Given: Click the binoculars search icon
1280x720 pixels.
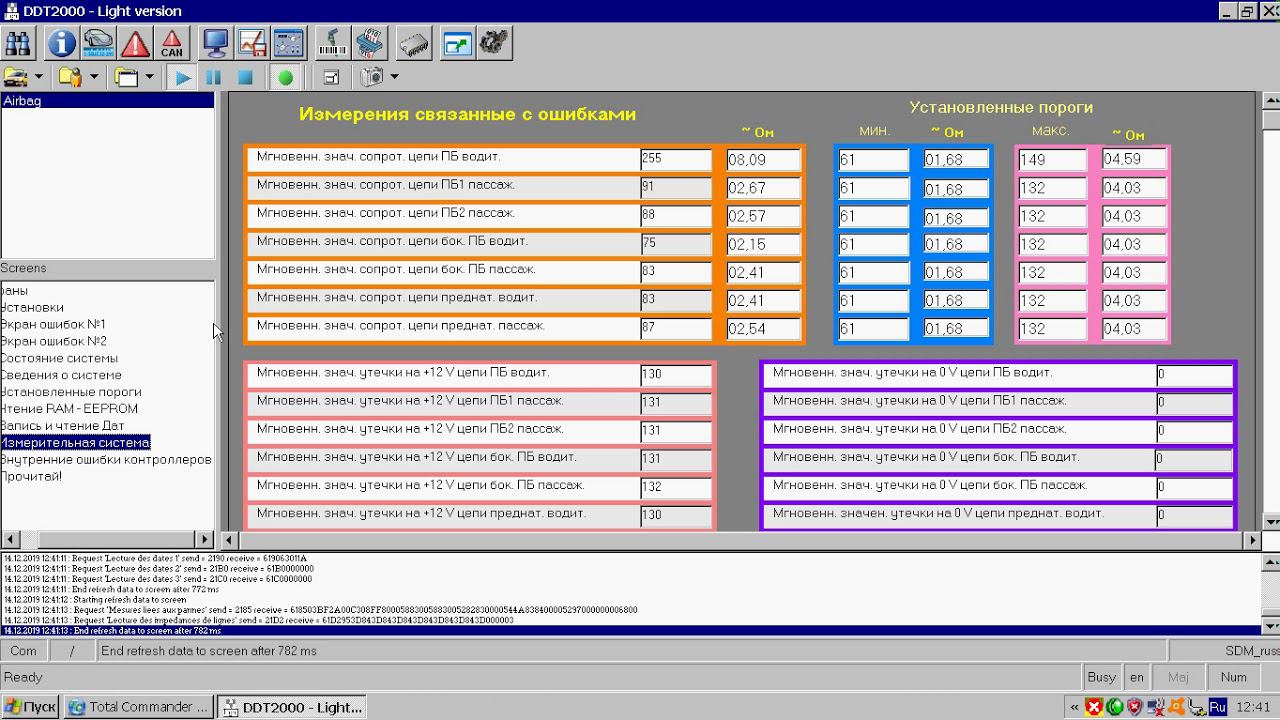Looking at the screenshot, I should point(18,43).
